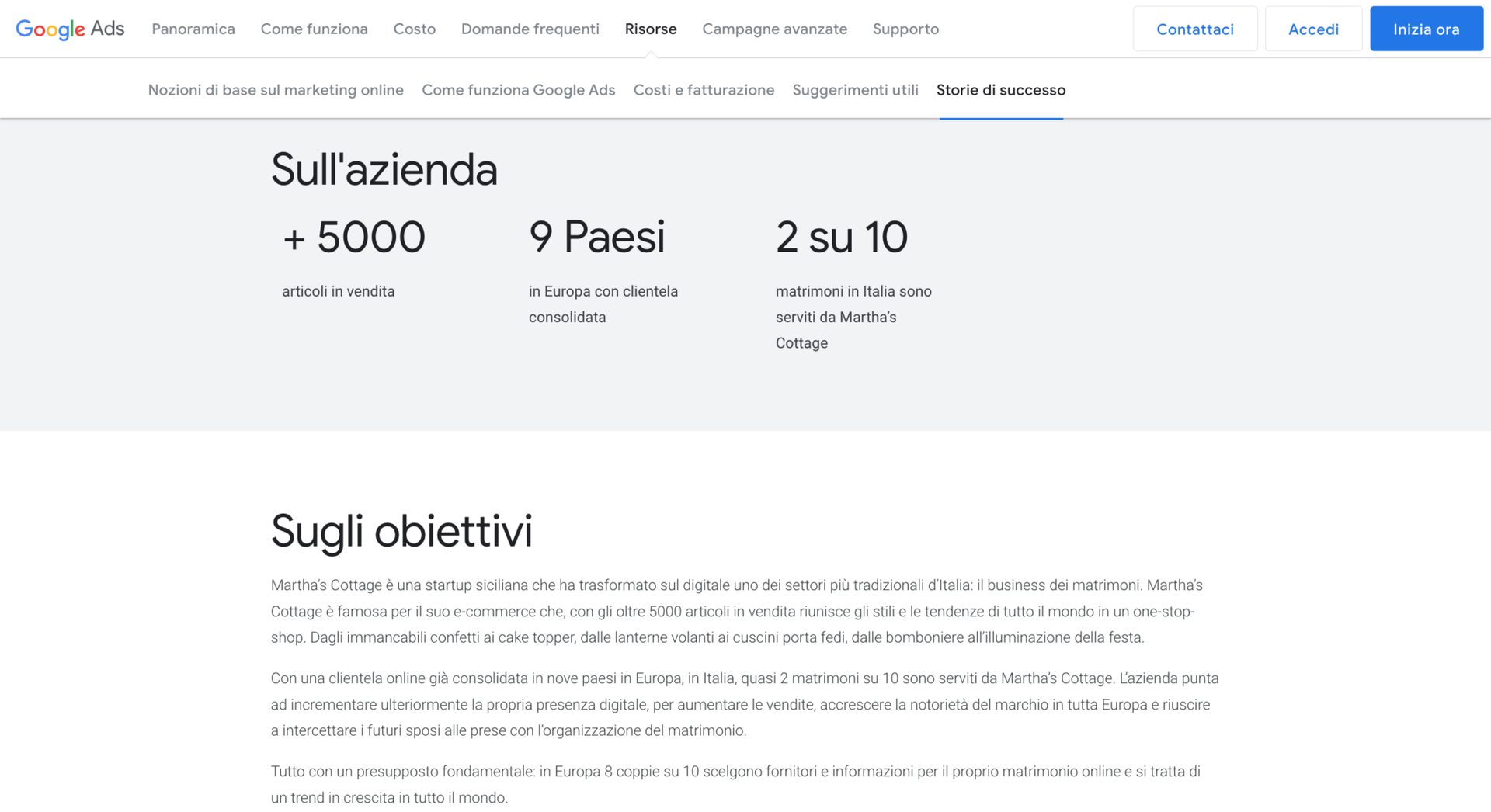This screenshot has height=812, width=1491.
Task: Open the Suggerimenti utili tab
Action: 855,90
